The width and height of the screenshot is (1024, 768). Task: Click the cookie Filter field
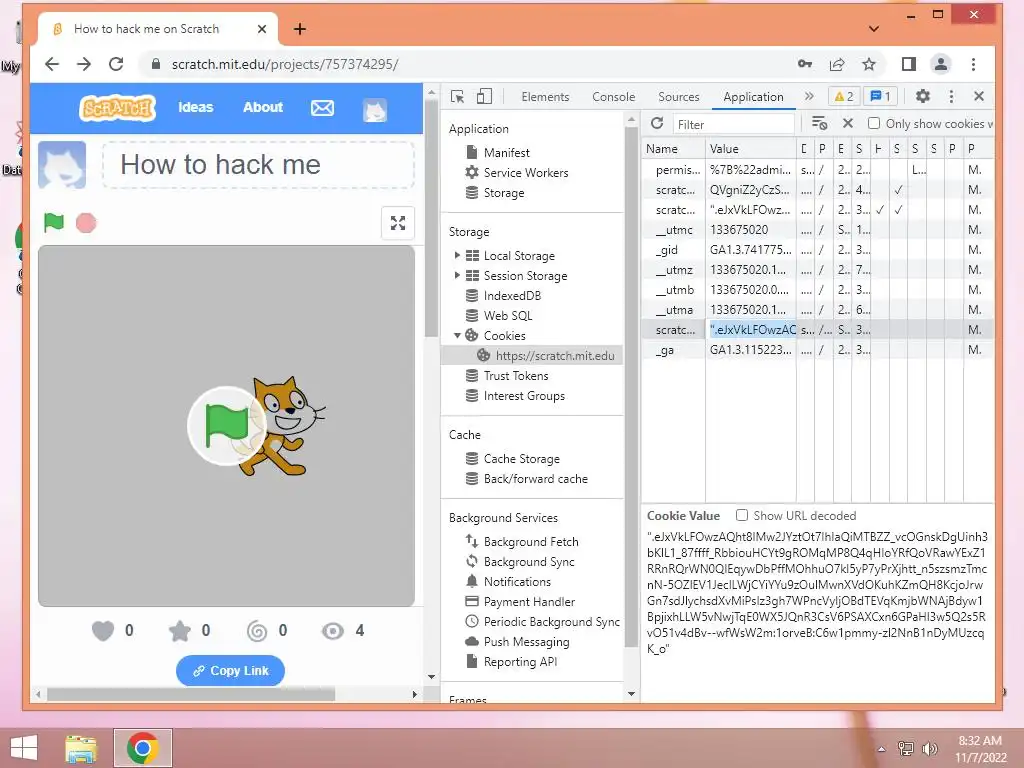[x=733, y=124]
